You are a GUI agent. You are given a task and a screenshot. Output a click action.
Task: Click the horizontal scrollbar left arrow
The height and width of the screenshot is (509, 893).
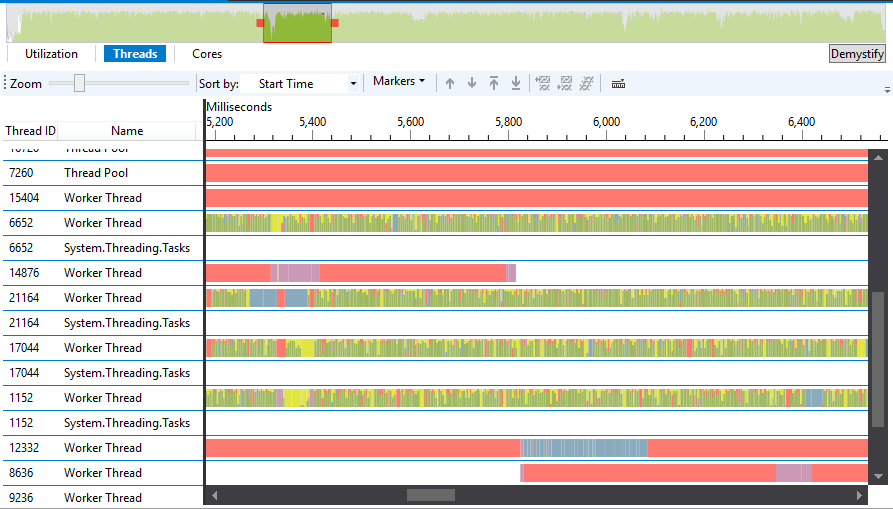(x=214, y=495)
